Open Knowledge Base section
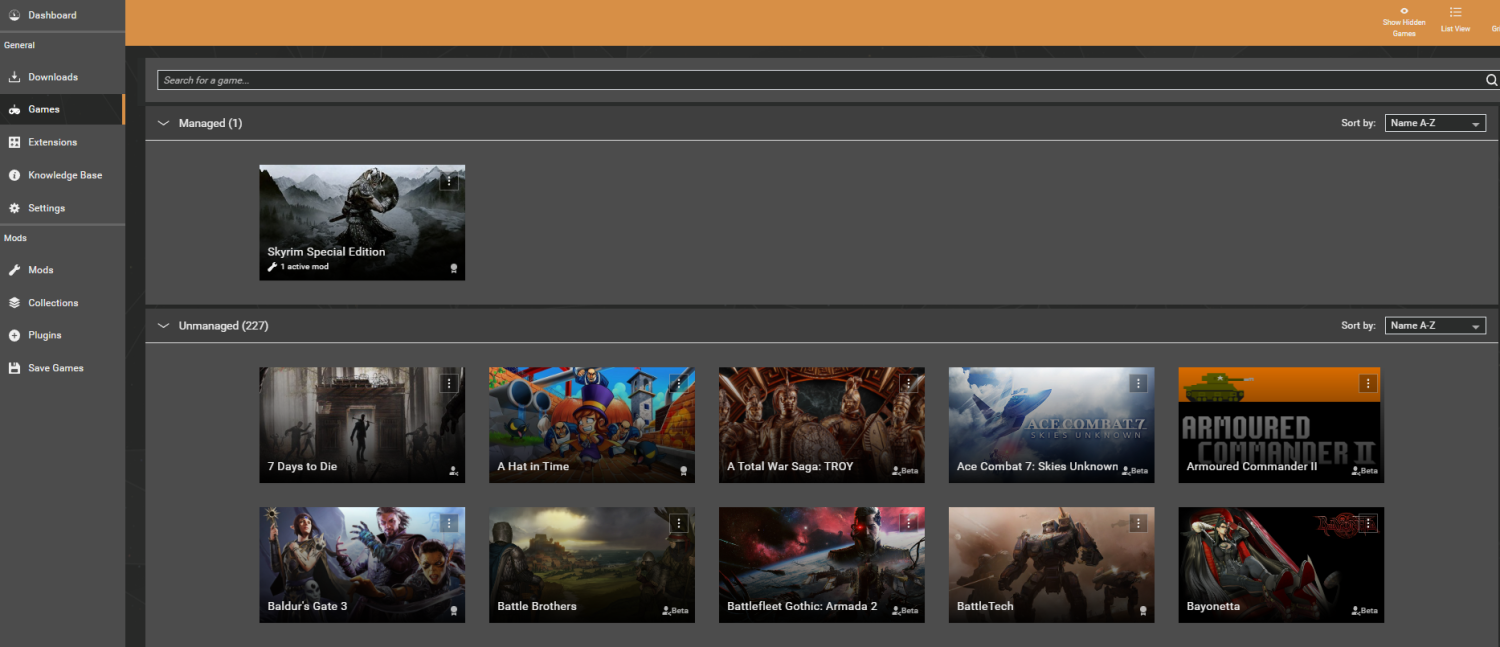 [x=65, y=175]
